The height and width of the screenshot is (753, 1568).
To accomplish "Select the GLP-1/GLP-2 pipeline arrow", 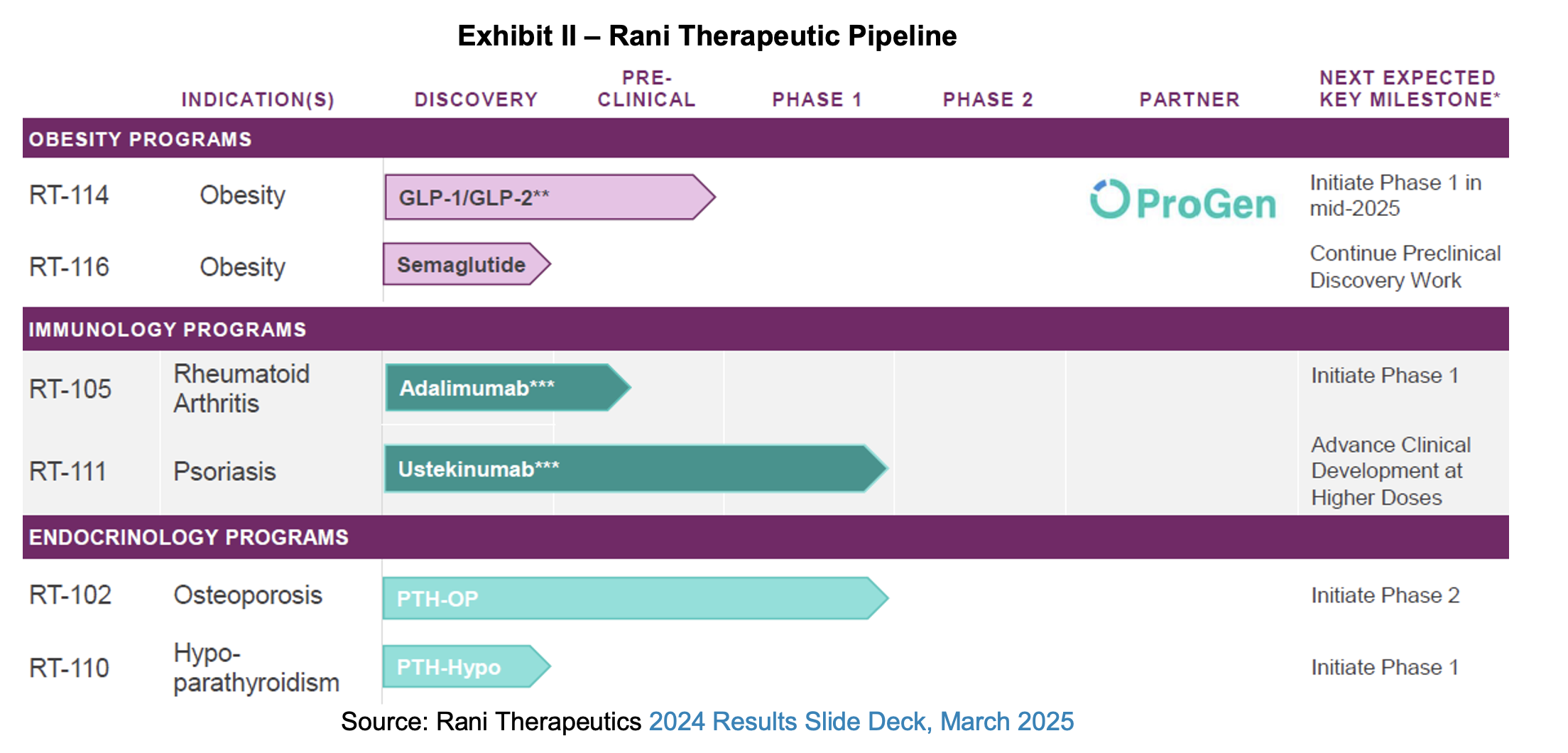I will click(548, 197).
